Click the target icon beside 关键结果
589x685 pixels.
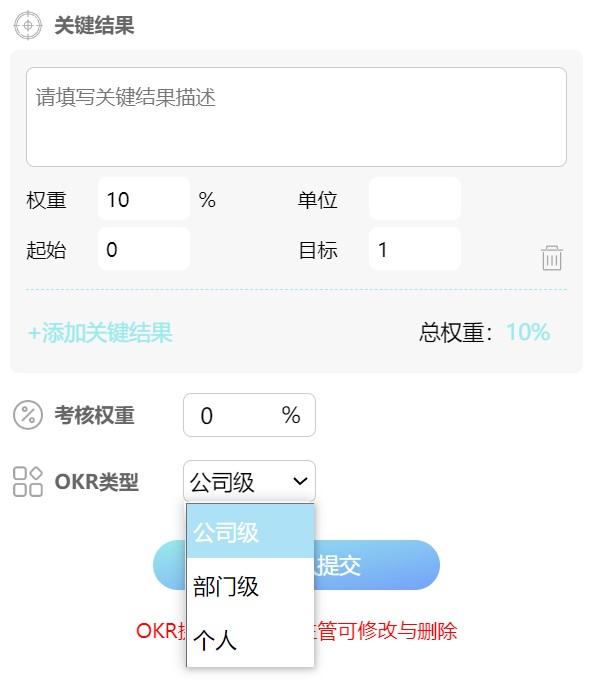click(x=28, y=25)
